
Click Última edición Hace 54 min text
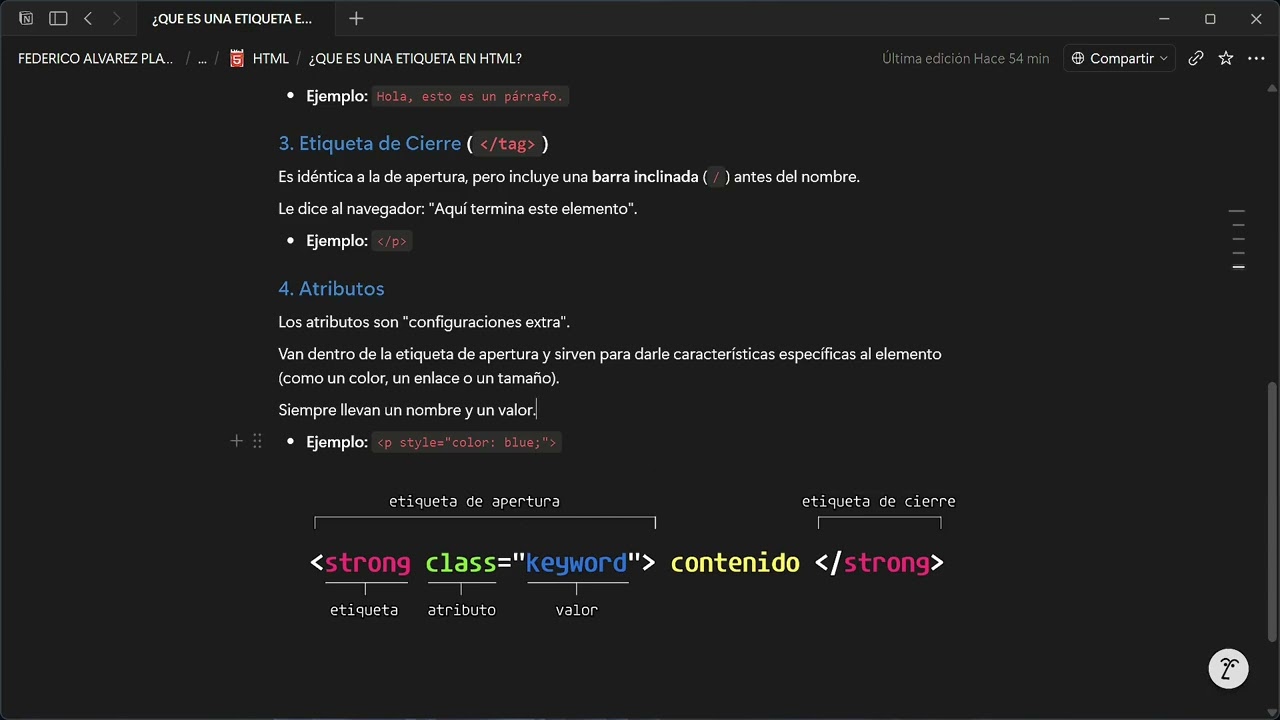coord(966,59)
